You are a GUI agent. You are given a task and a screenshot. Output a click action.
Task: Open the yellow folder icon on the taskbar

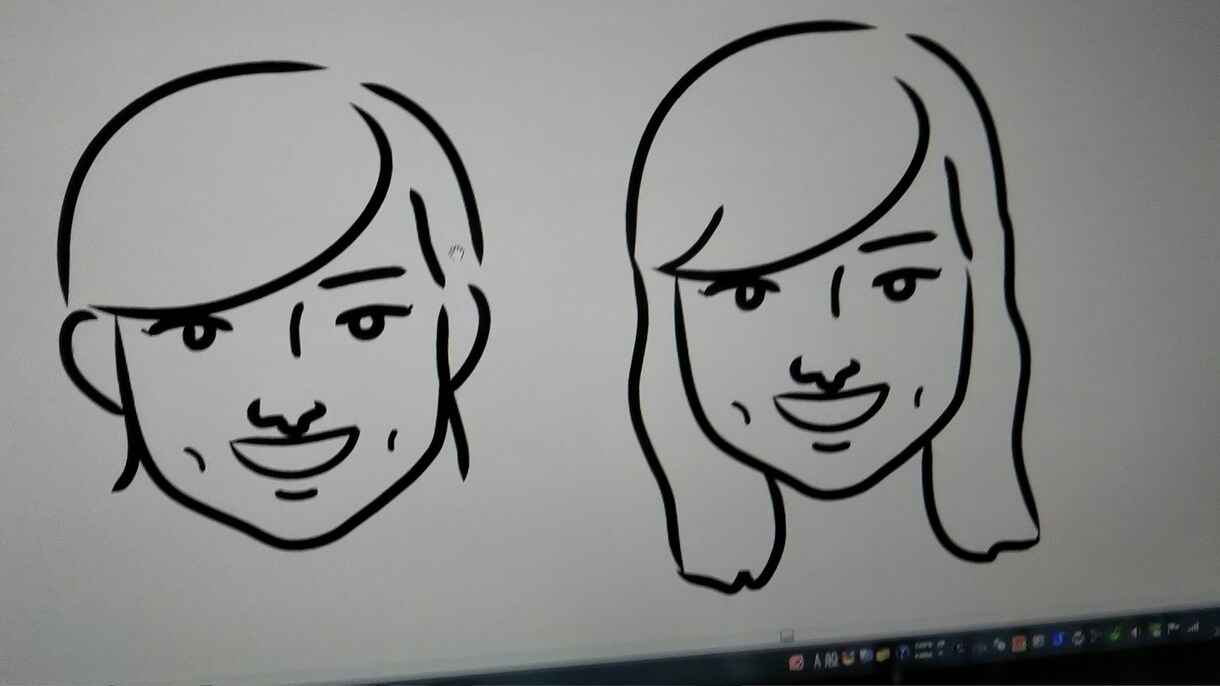click(x=882, y=654)
